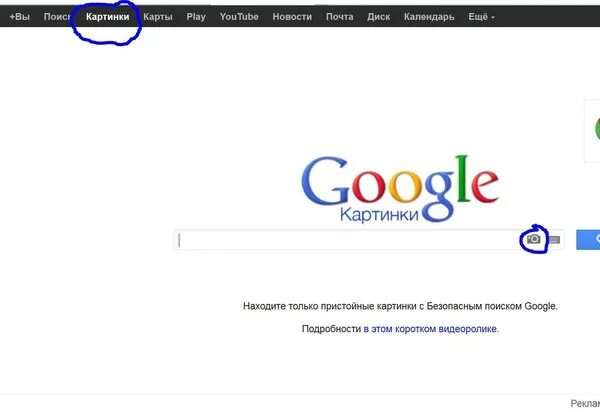Open Диск from the top bar
600x412 pixels.
(x=378, y=17)
